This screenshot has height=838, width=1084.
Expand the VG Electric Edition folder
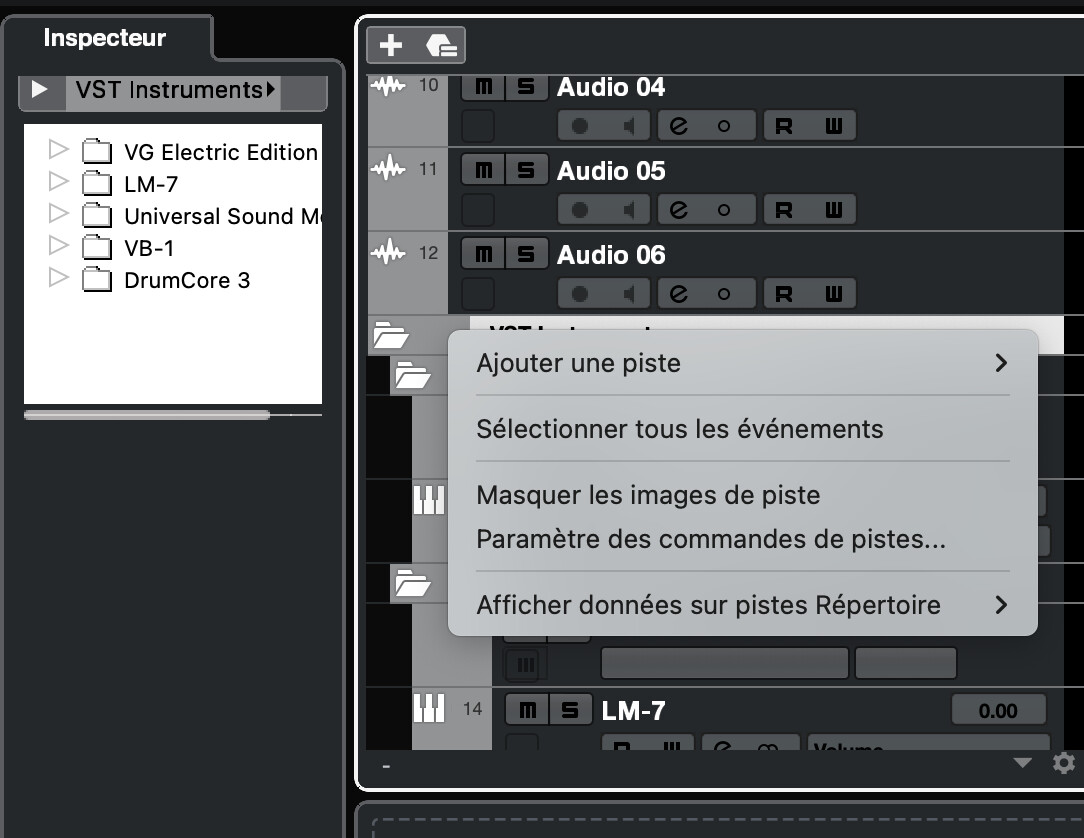point(58,151)
